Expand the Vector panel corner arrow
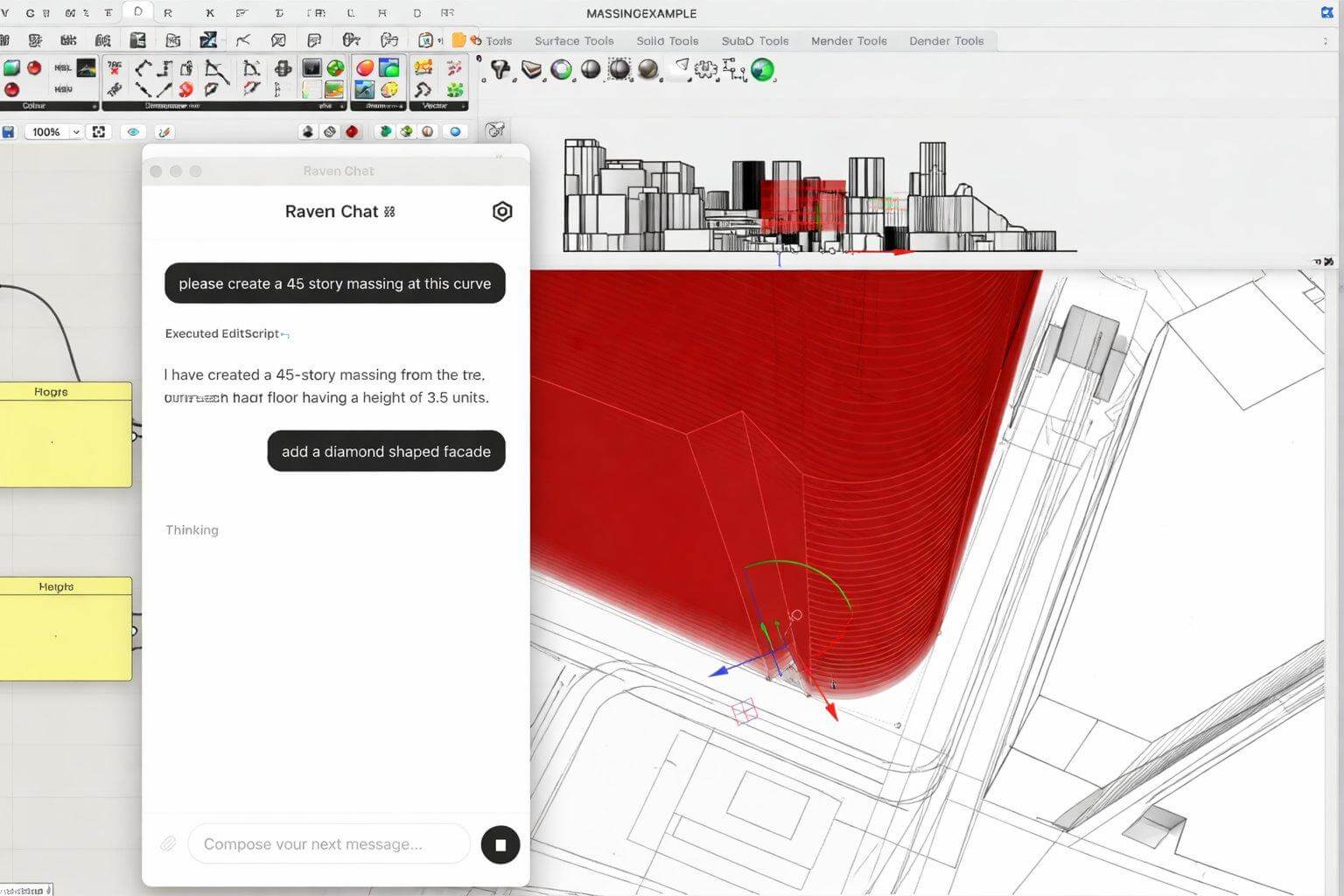The width and height of the screenshot is (1344, 896). (x=463, y=106)
